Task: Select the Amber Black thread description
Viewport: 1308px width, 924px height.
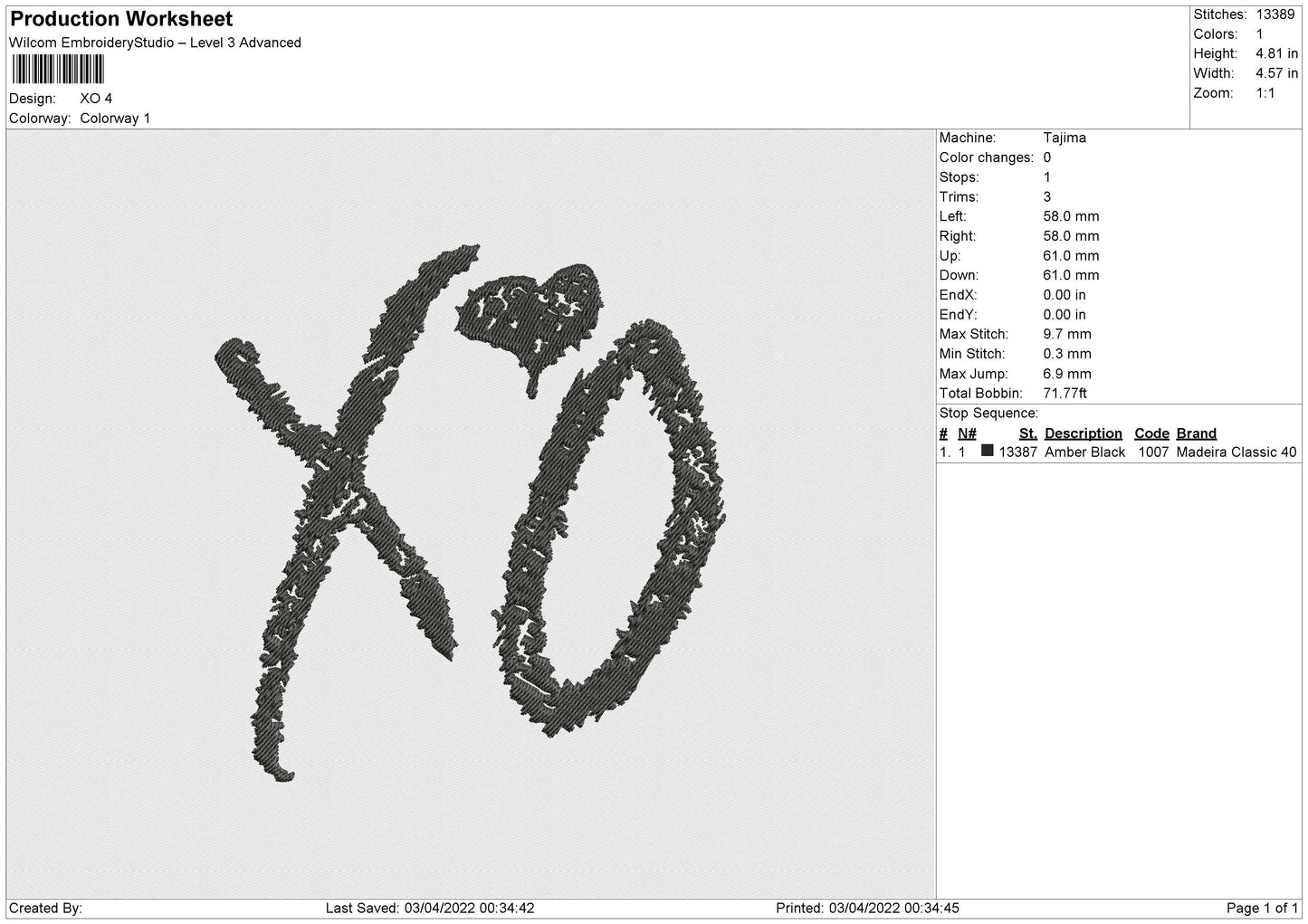Action: point(1084,452)
